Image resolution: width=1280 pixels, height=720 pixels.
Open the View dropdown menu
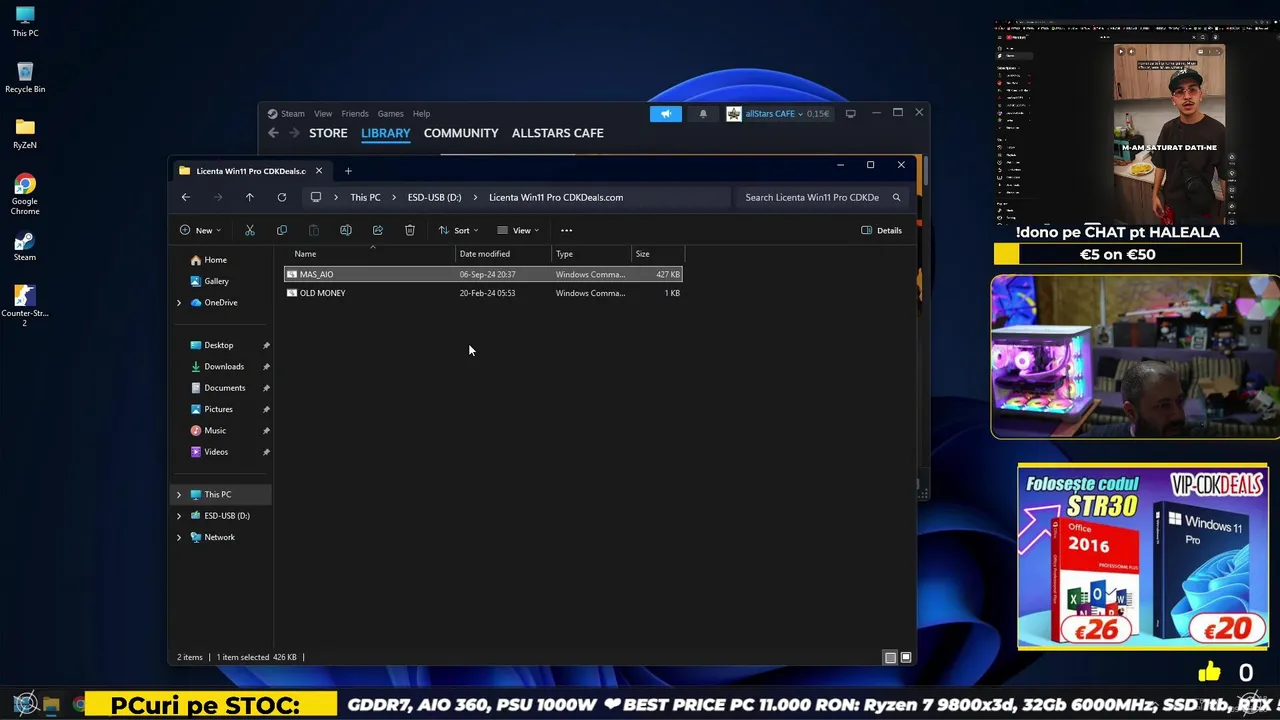pyautogui.click(x=518, y=230)
